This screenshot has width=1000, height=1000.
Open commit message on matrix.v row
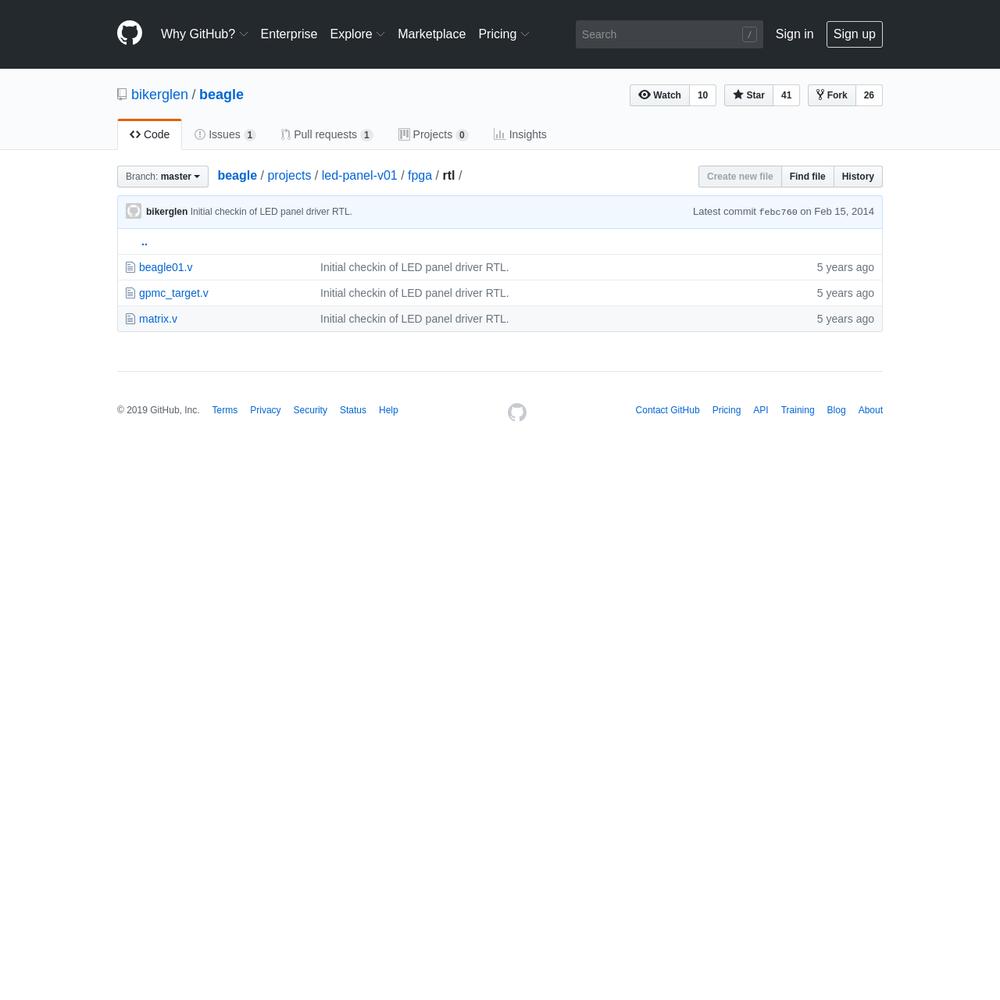tap(415, 319)
